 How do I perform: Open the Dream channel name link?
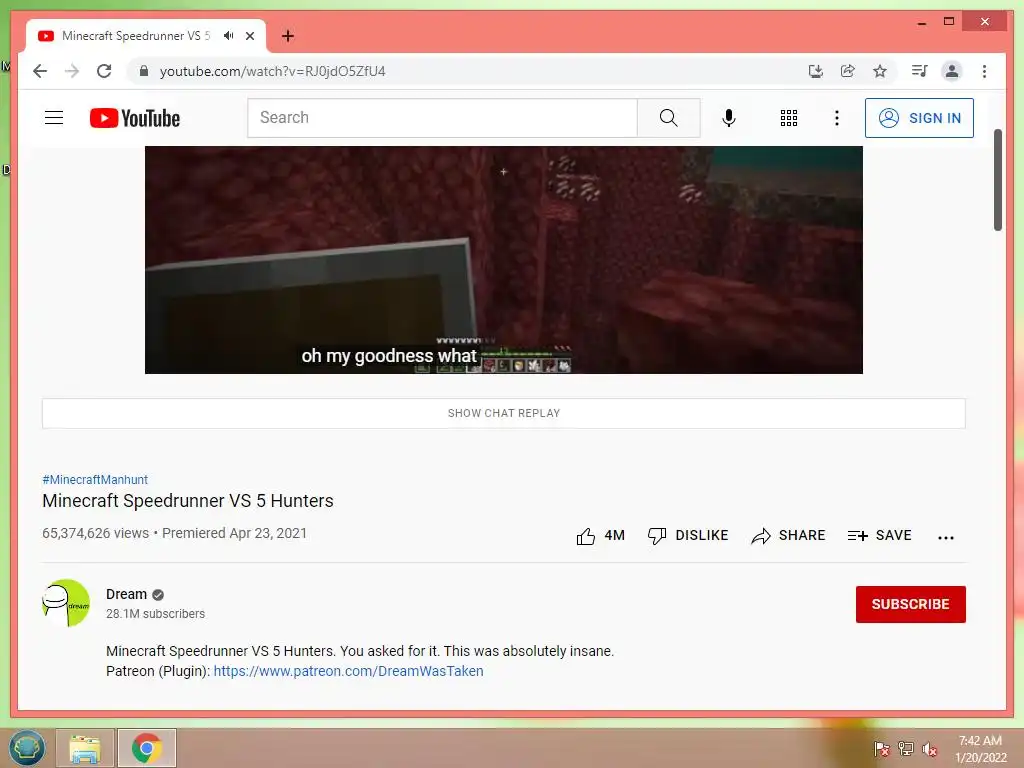click(126, 594)
